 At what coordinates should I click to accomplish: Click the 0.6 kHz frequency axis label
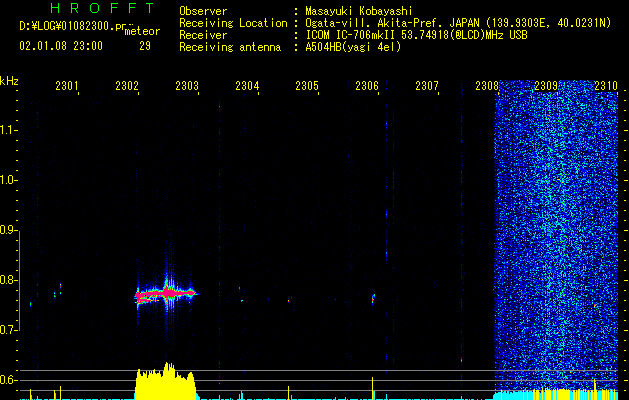tap(10, 380)
